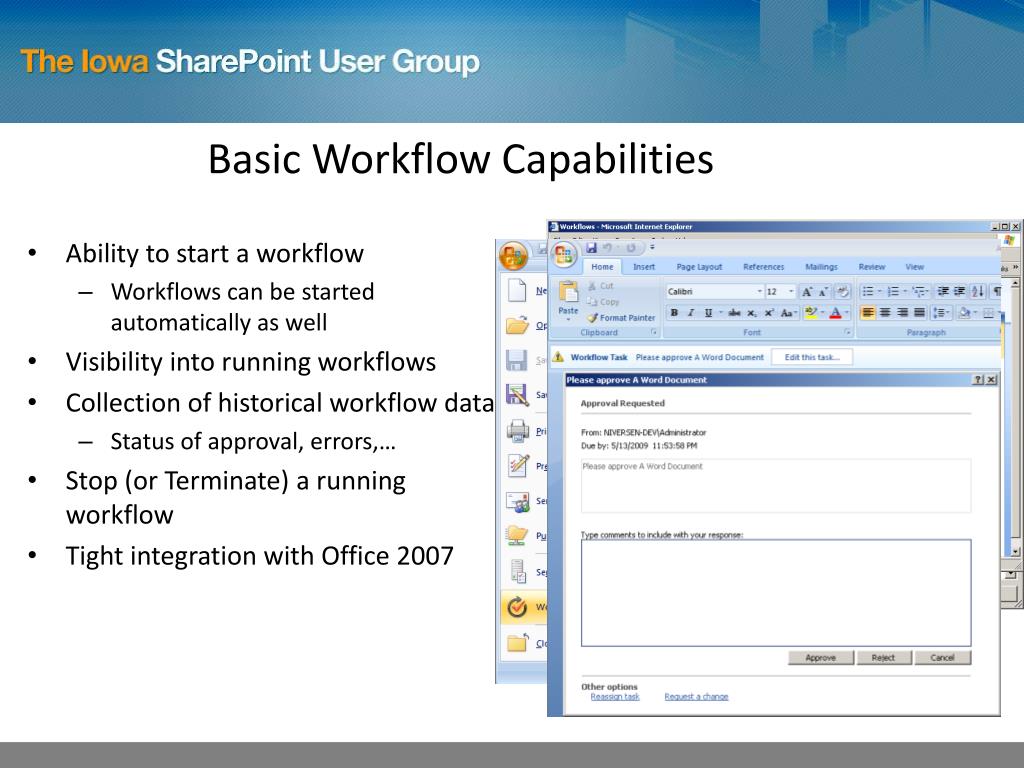The image size is (1024, 768).
Task: Click the Paste icon in the Clipboard group
Action: [x=568, y=291]
